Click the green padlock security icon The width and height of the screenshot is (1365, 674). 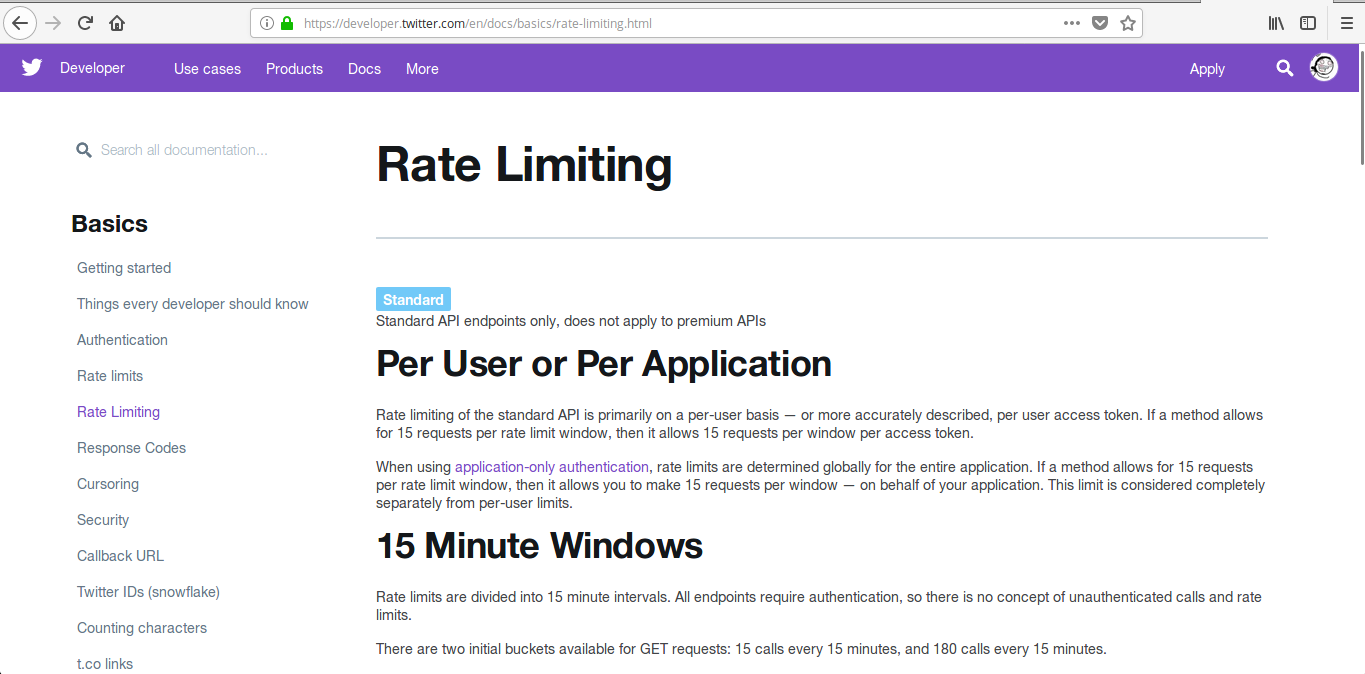pos(287,23)
